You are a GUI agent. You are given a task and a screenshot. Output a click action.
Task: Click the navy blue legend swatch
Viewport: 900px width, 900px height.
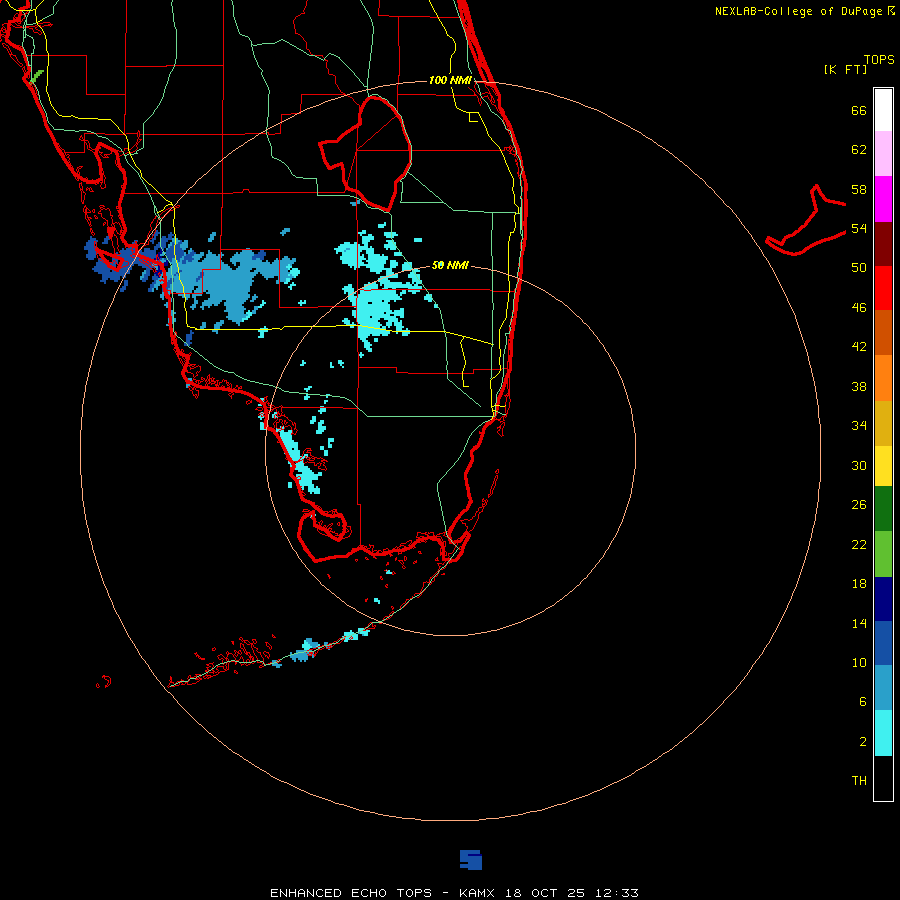click(883, 599)
